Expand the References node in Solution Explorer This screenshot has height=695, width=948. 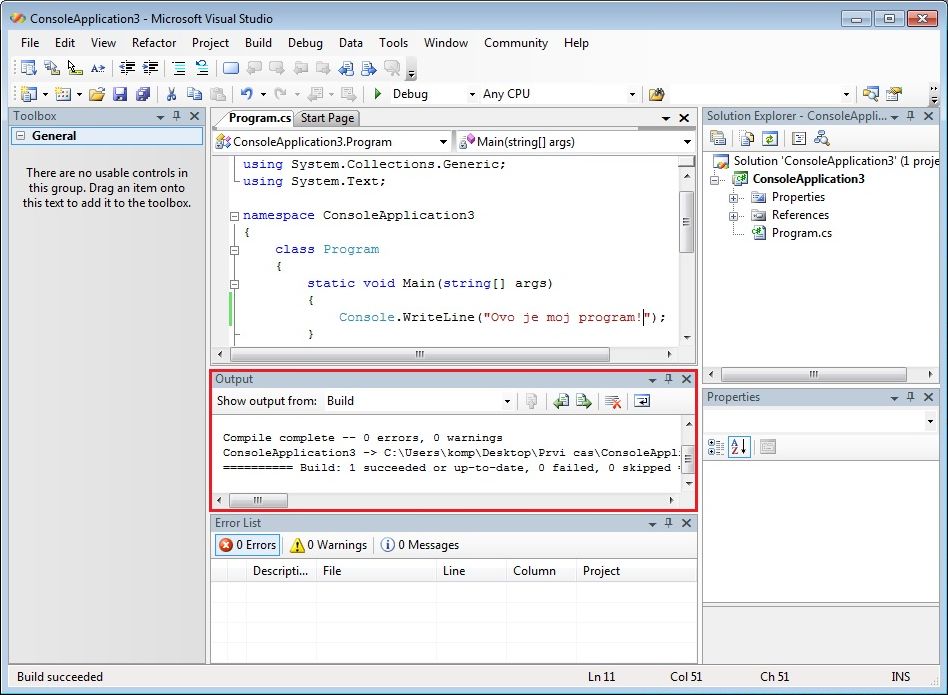click(x=733, y=216)
